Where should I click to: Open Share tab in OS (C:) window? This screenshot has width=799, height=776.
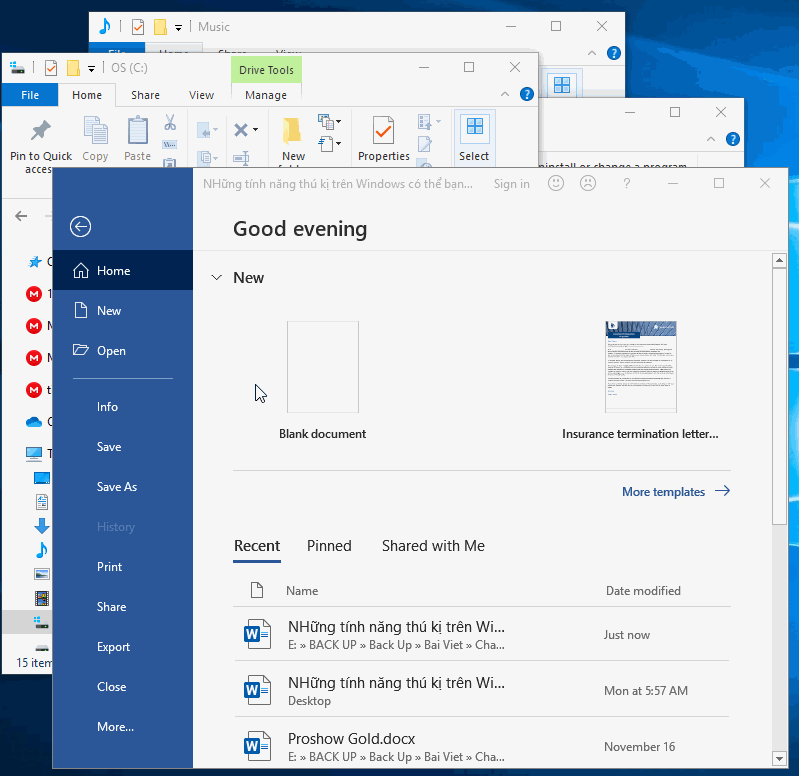click(x=145, y=95)
